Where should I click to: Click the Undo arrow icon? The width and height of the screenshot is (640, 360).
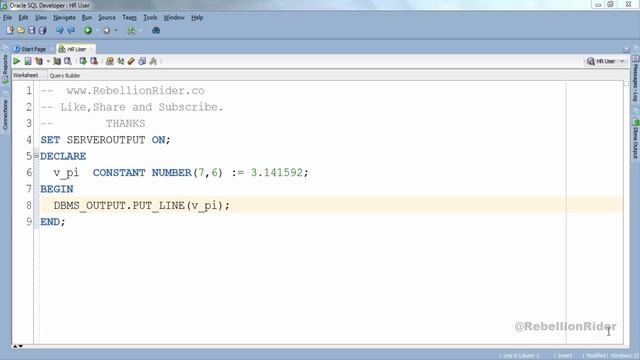point(60,30)
